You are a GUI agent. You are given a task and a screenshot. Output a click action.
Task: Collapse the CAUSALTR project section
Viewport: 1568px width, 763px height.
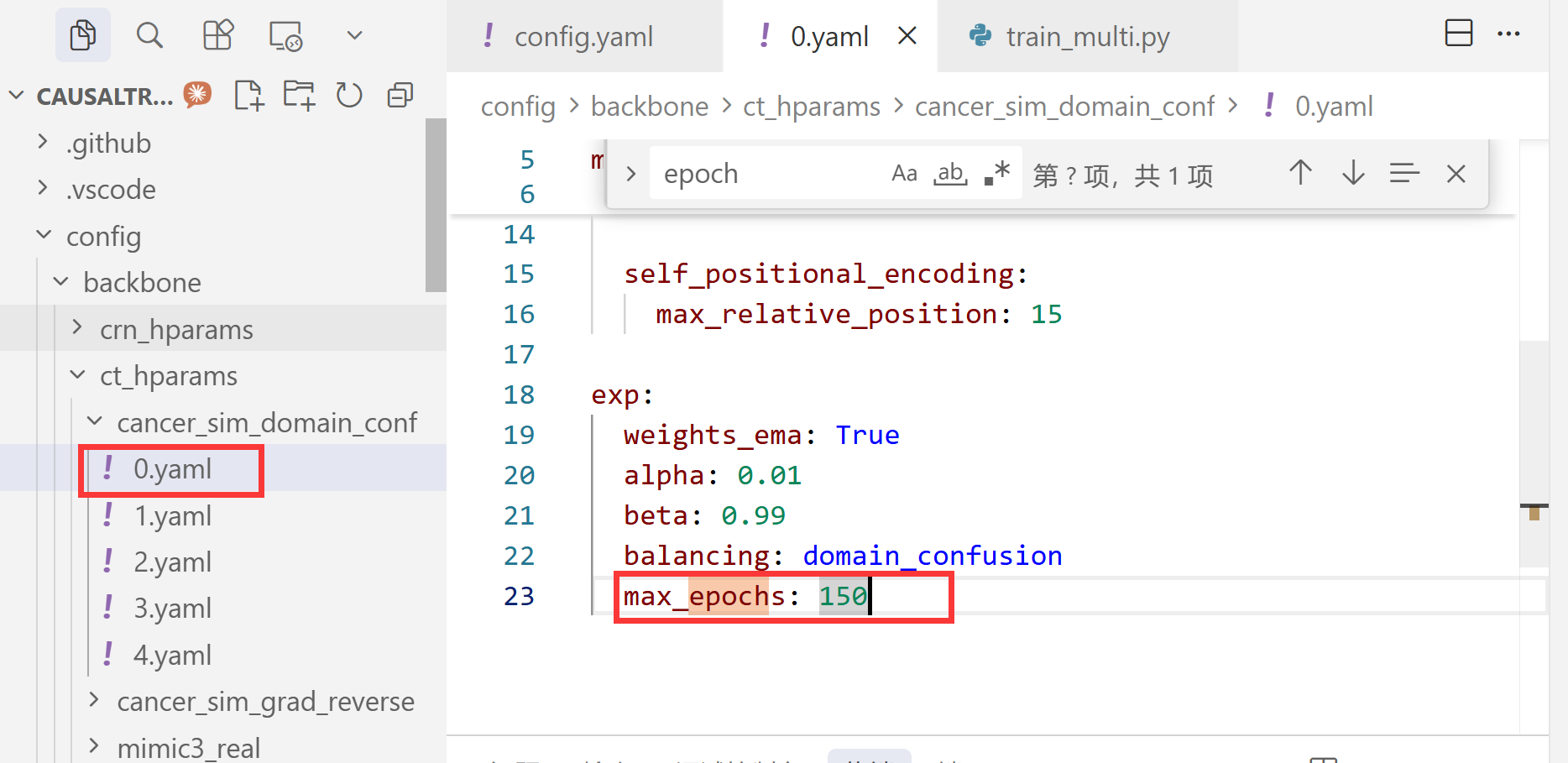click(x=16, y=95)
